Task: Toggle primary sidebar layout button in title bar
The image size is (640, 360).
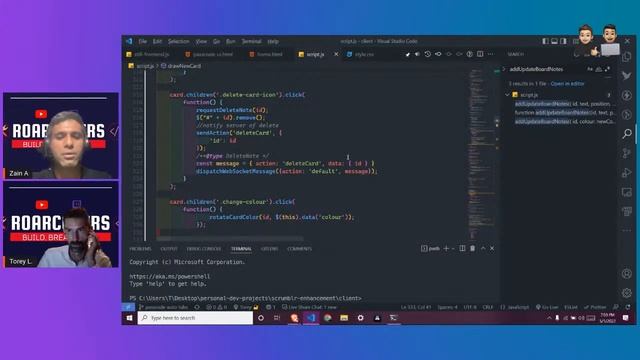Action: click(x=545, y=41)
